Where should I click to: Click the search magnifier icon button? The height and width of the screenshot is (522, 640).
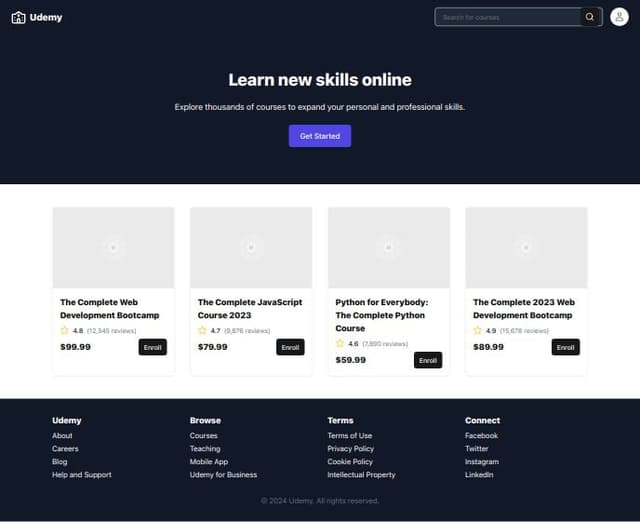(x=589, y=17)
